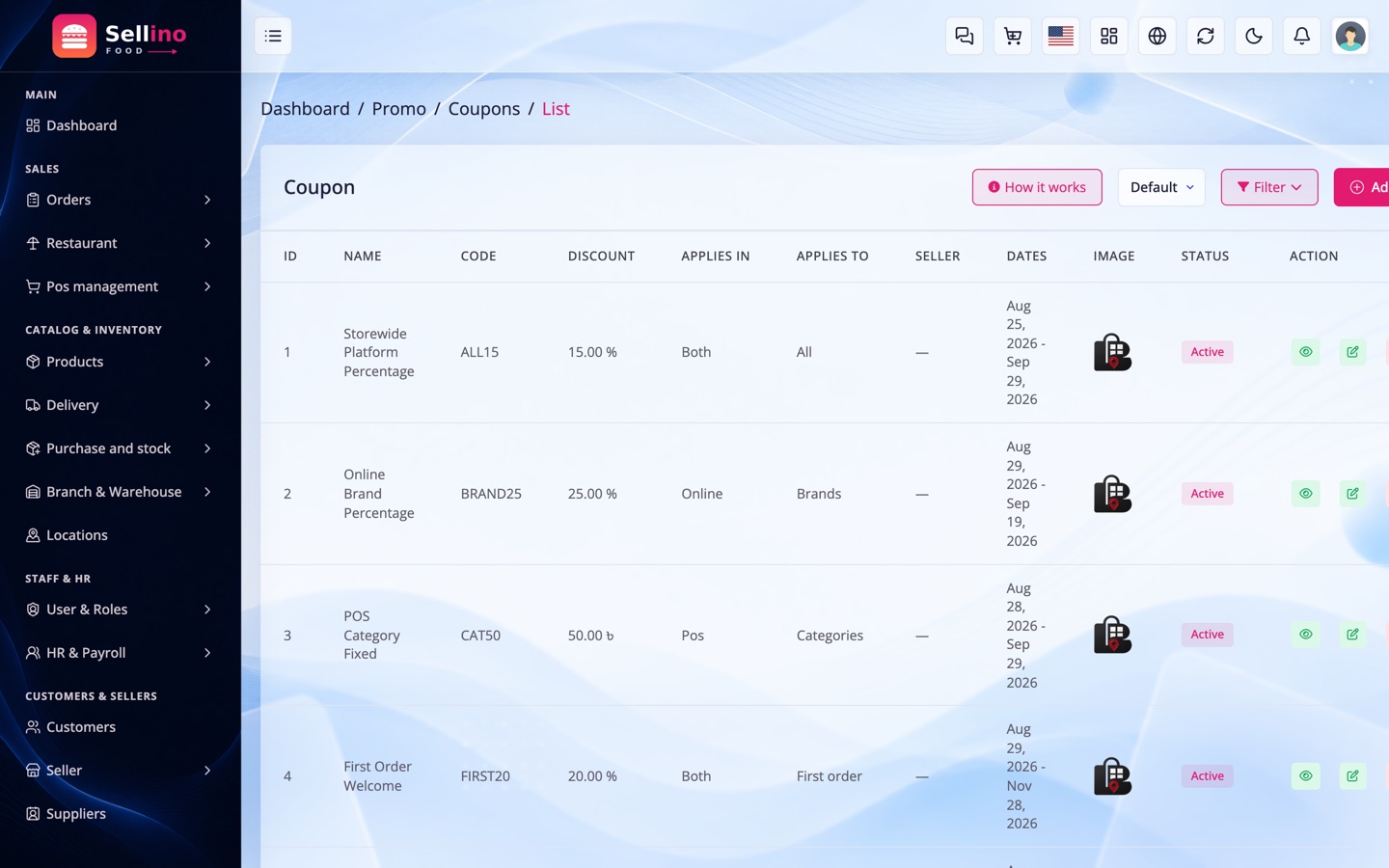Expand HR & Payroll submenu

point(120,653)
